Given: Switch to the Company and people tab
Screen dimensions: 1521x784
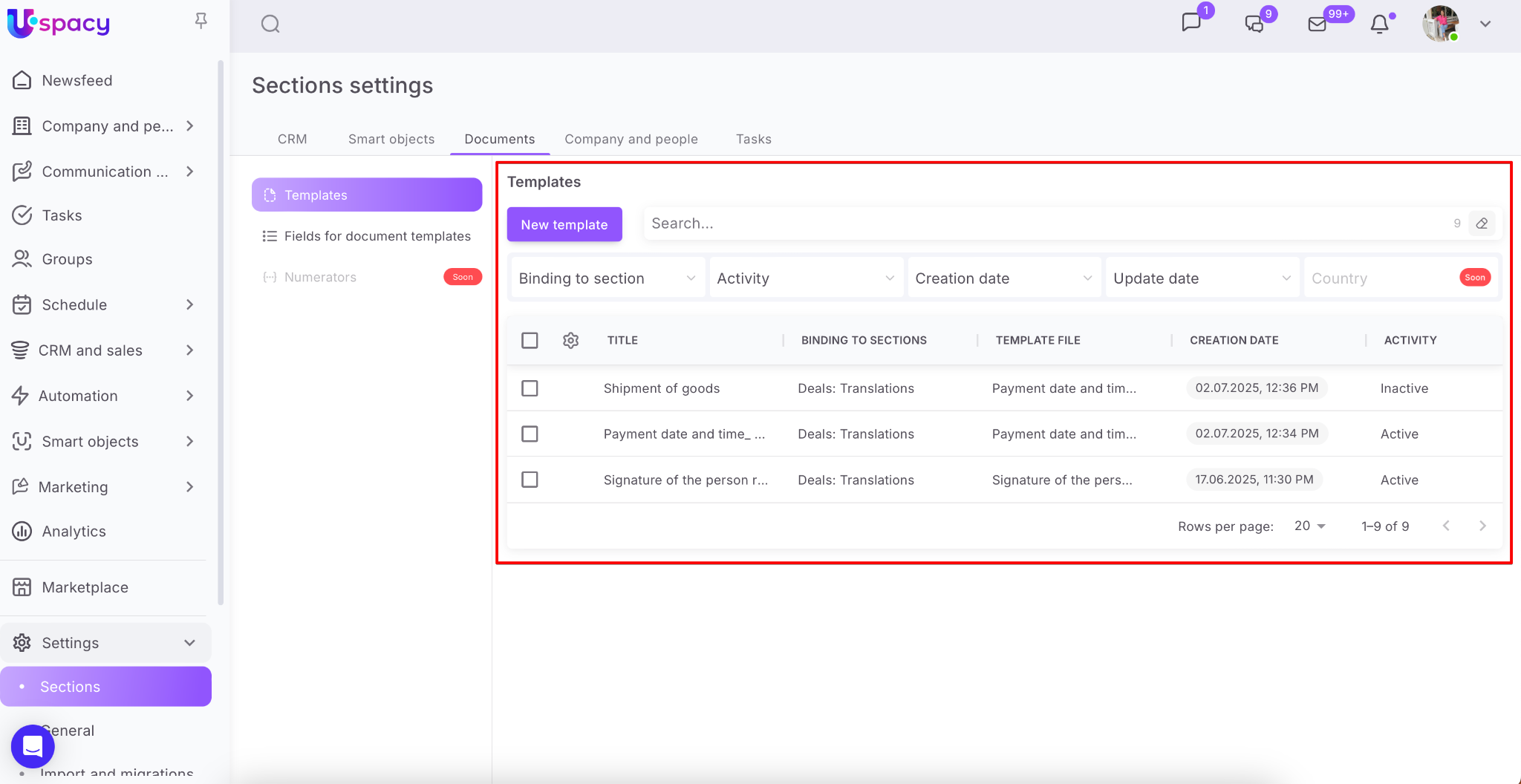Looking at the screenshot, I should tap(631, 139).
